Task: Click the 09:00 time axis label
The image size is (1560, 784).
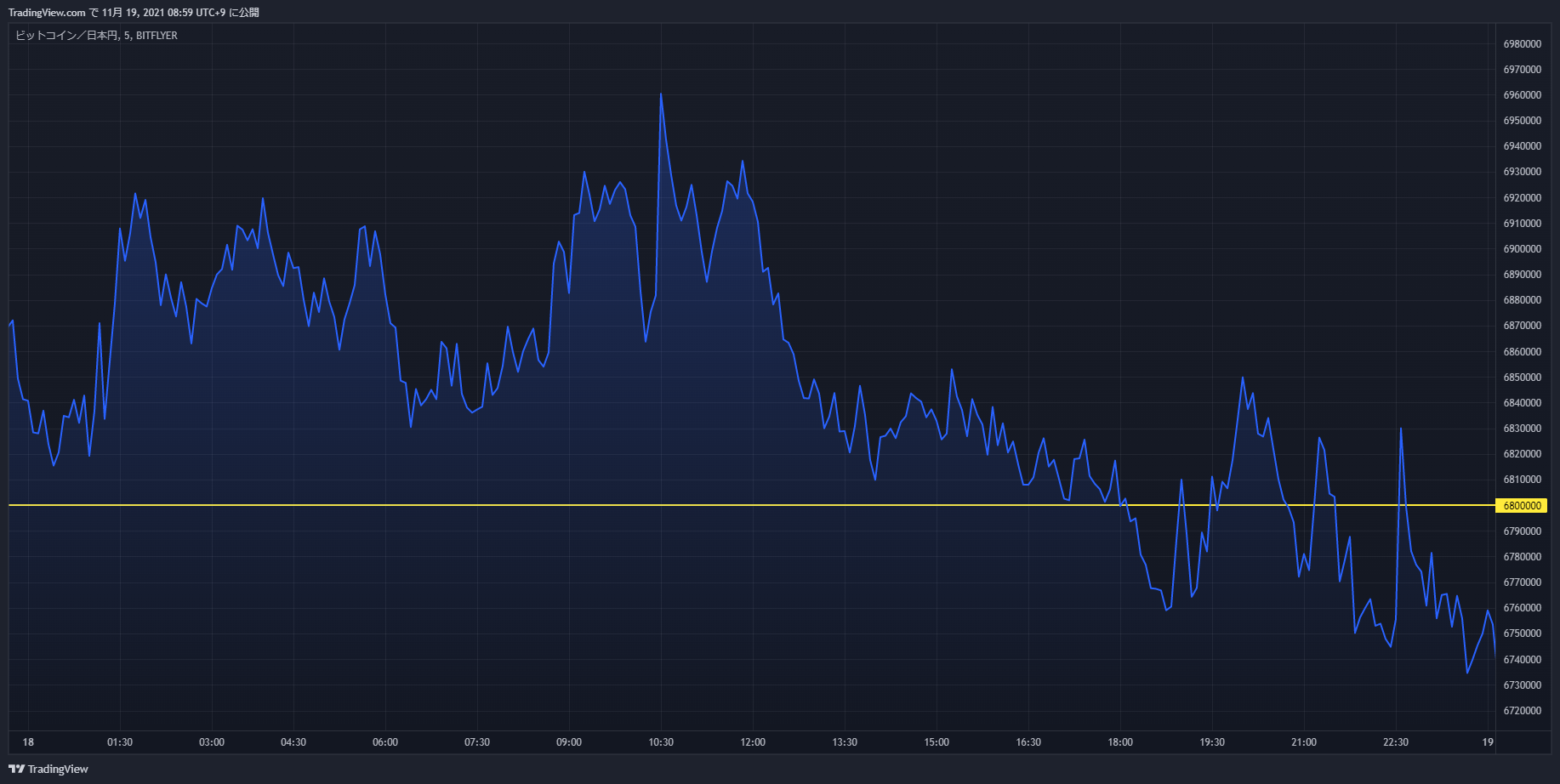Action: [x=569, y=742]
